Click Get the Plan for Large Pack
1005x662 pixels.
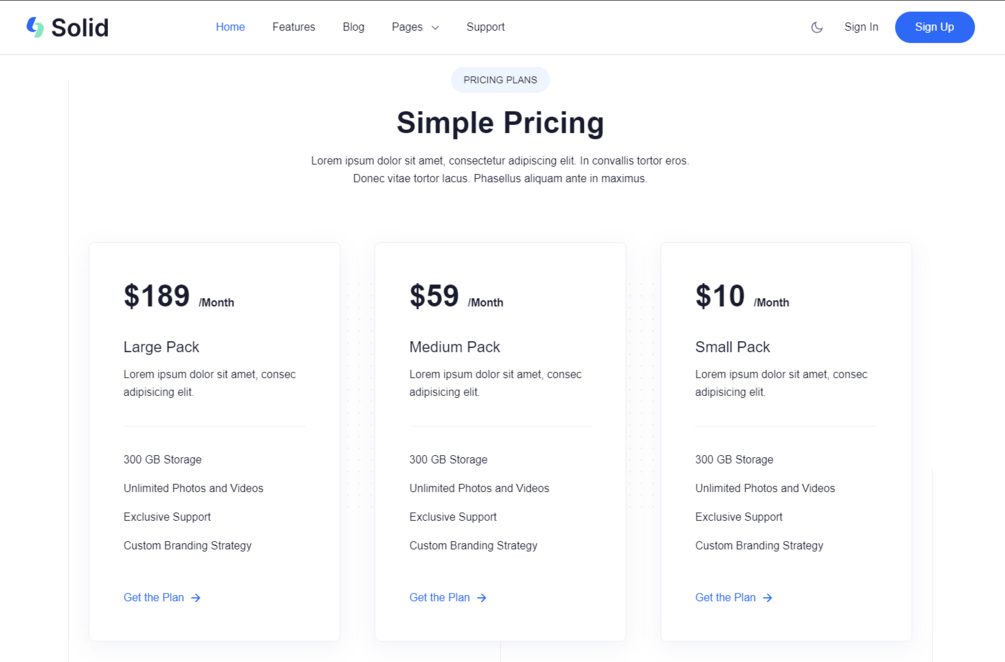point(154,597)
